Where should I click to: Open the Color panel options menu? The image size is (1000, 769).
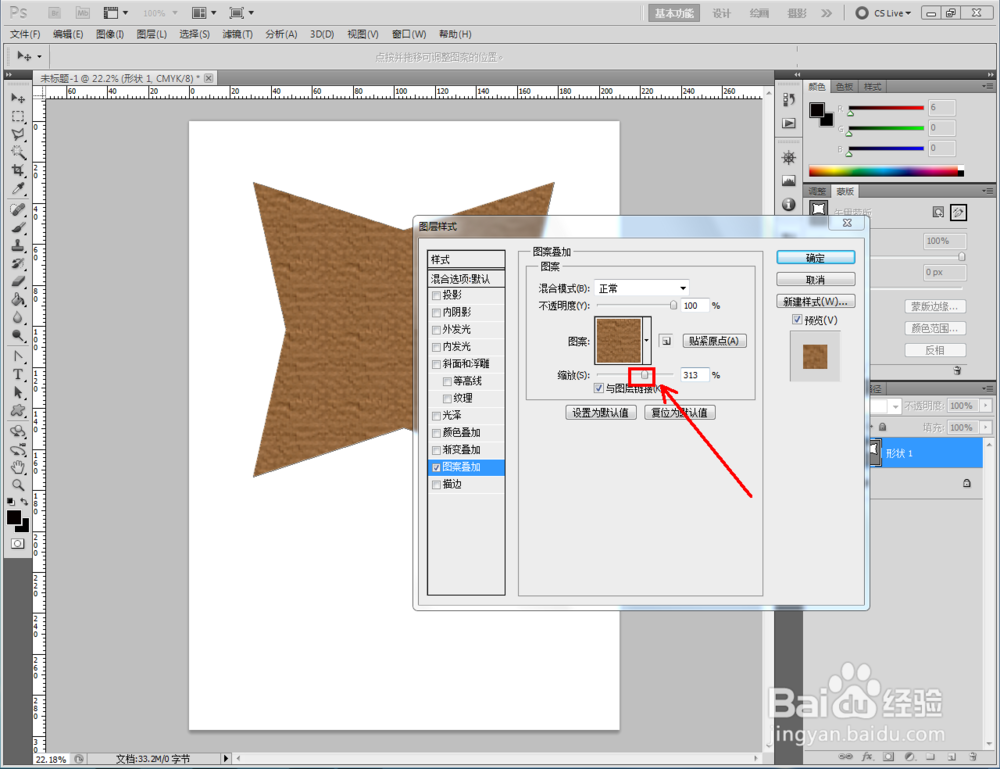(x=987, y=86)
